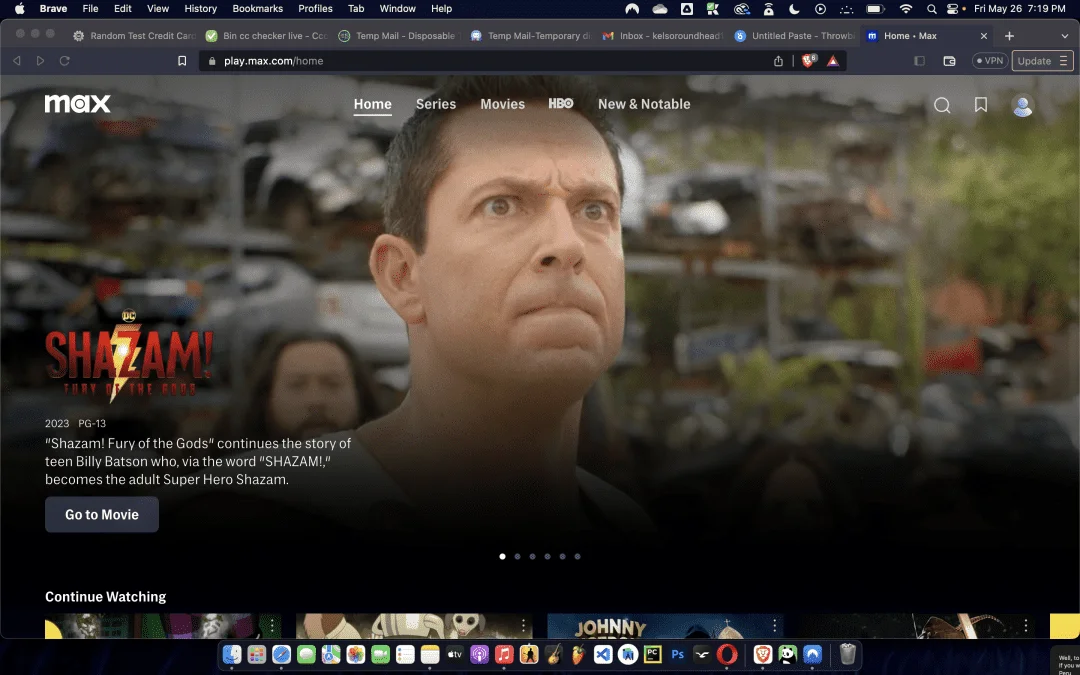Image resolution: width=1080 pixels, height=675 pixels.
Task: Click the battery icon in menu bar
Action: tap(875, 9)
